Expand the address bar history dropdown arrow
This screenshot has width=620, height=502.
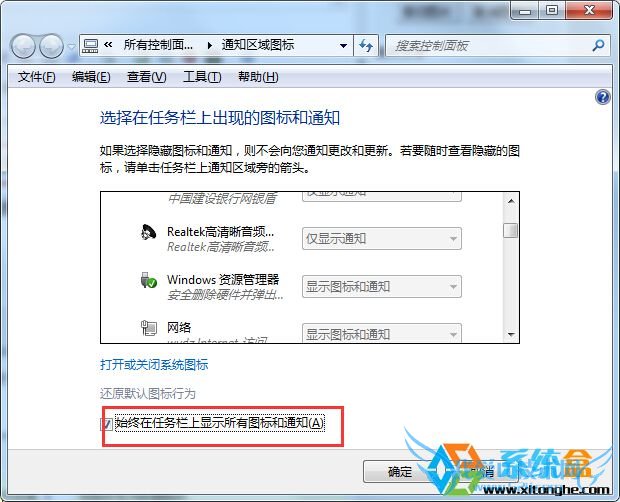click(343, 46)
